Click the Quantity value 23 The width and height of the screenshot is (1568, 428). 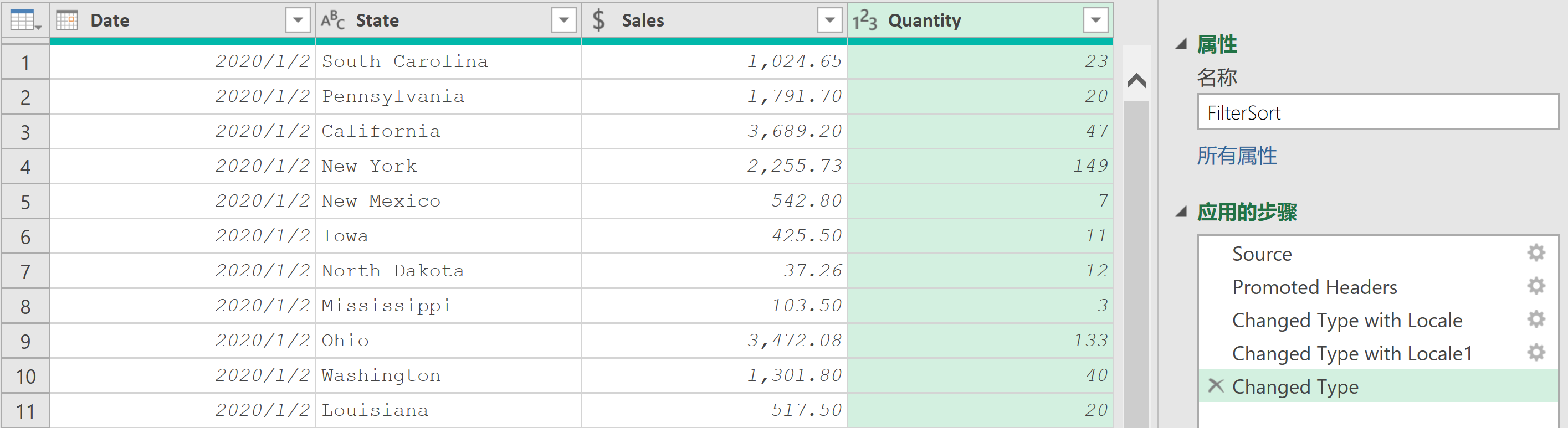[x=980, y=61]
